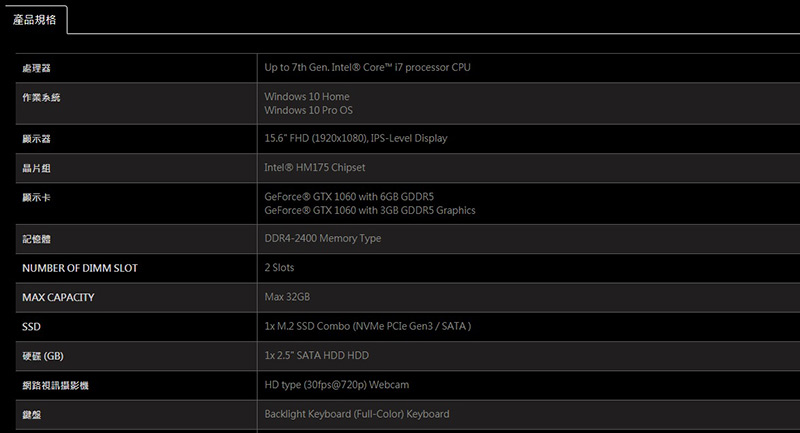Select the 2.5" SATA HDD value
The image size is (800, 433).
[x=316, y=355]
